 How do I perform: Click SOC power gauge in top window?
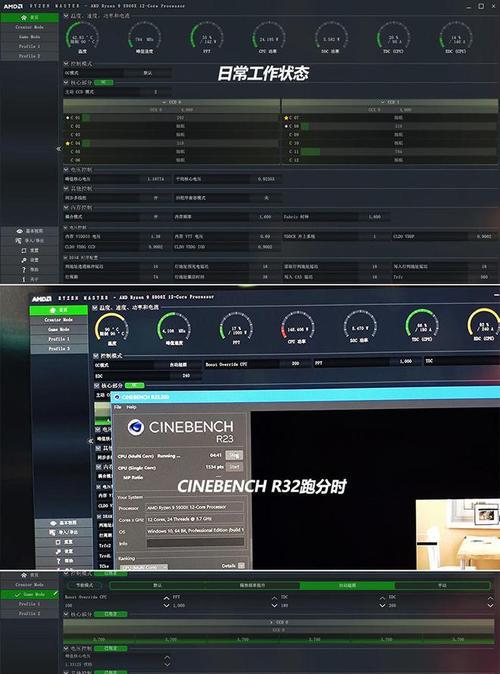(331, 37)
